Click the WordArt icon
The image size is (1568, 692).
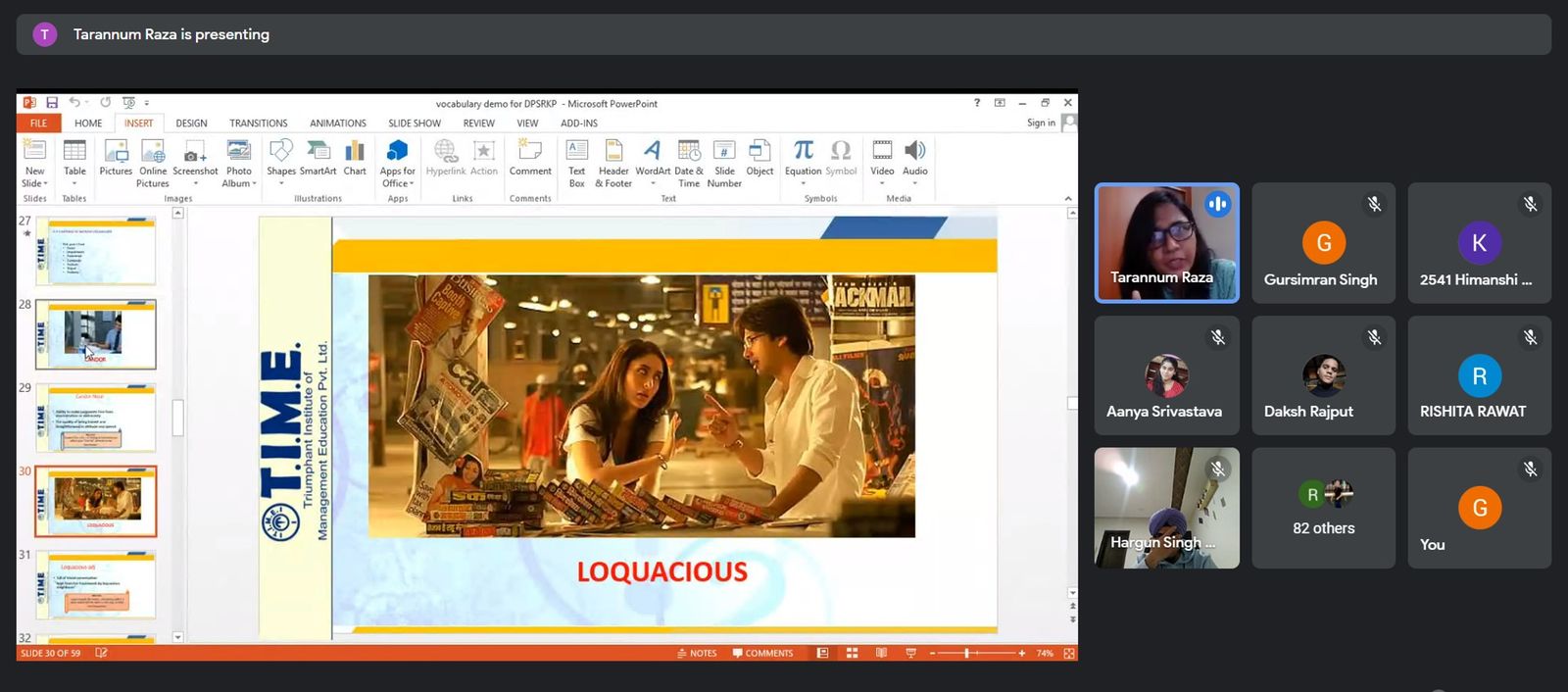(653, 158)
